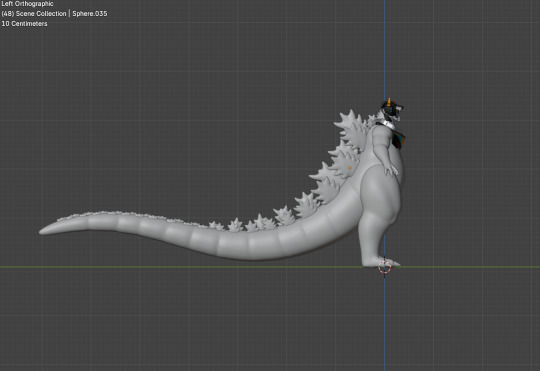
Task: Click the "Left Orthographic" view label
Action: tap(28, 4)
